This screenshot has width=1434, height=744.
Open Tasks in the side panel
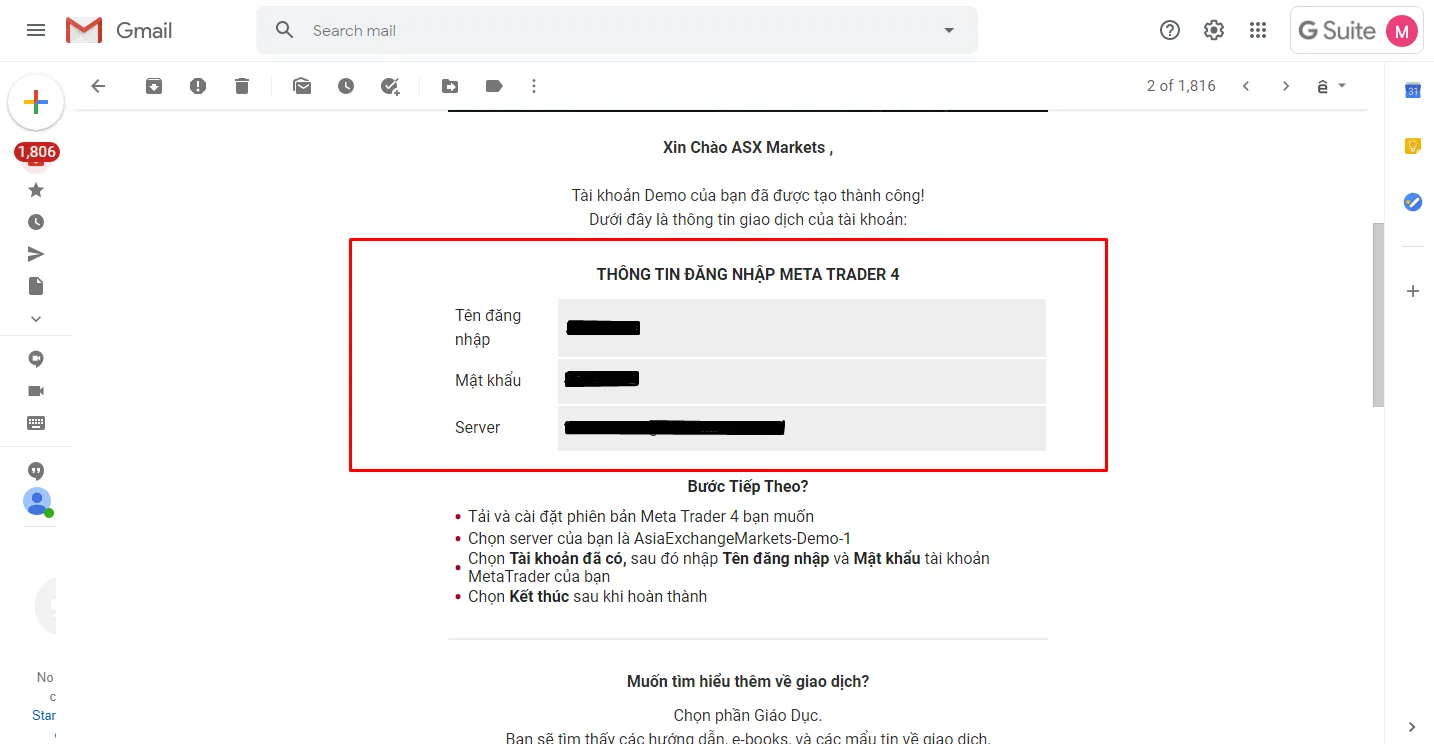pyautogui.click(x=1413, y=202)
